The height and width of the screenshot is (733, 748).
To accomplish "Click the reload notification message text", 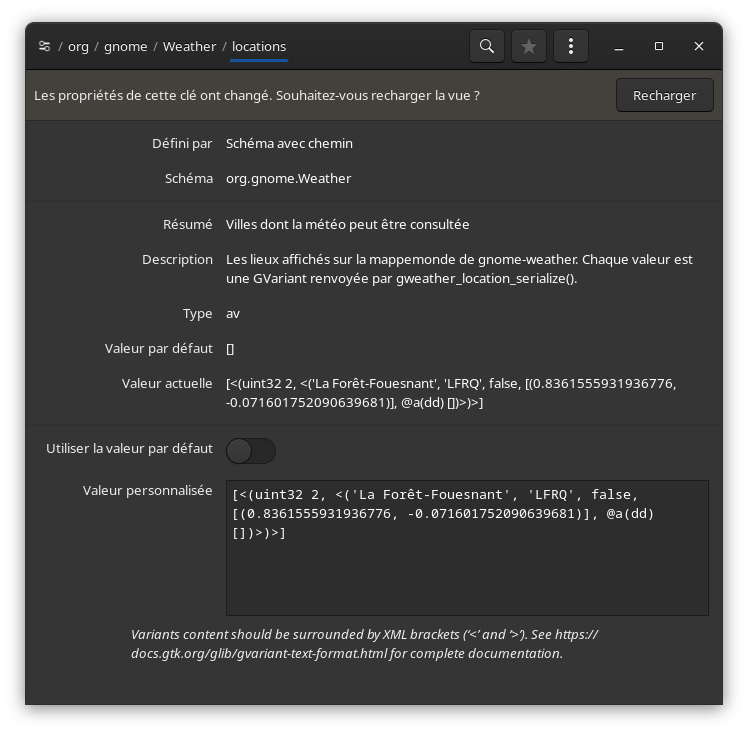I will (x=257, y=95).
